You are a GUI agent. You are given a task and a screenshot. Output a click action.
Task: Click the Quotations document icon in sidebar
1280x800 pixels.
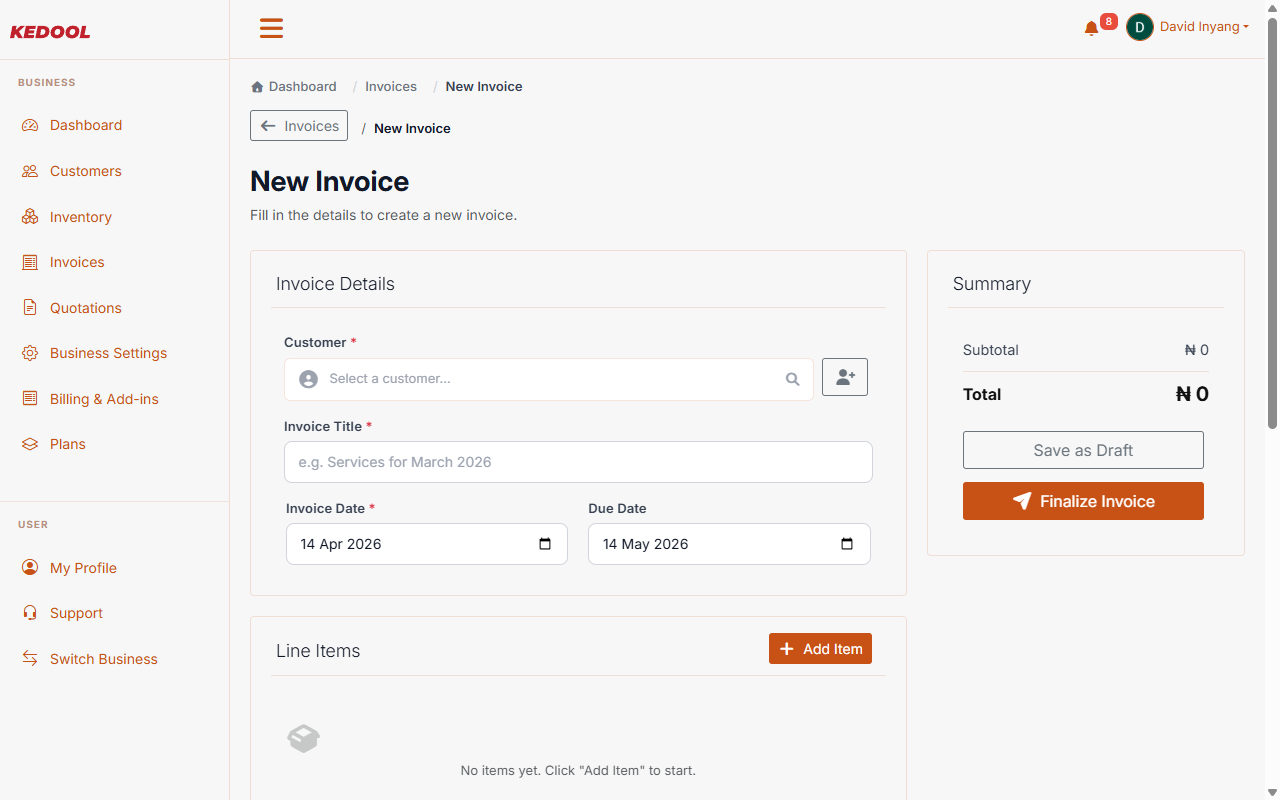[x=30, y=308]
